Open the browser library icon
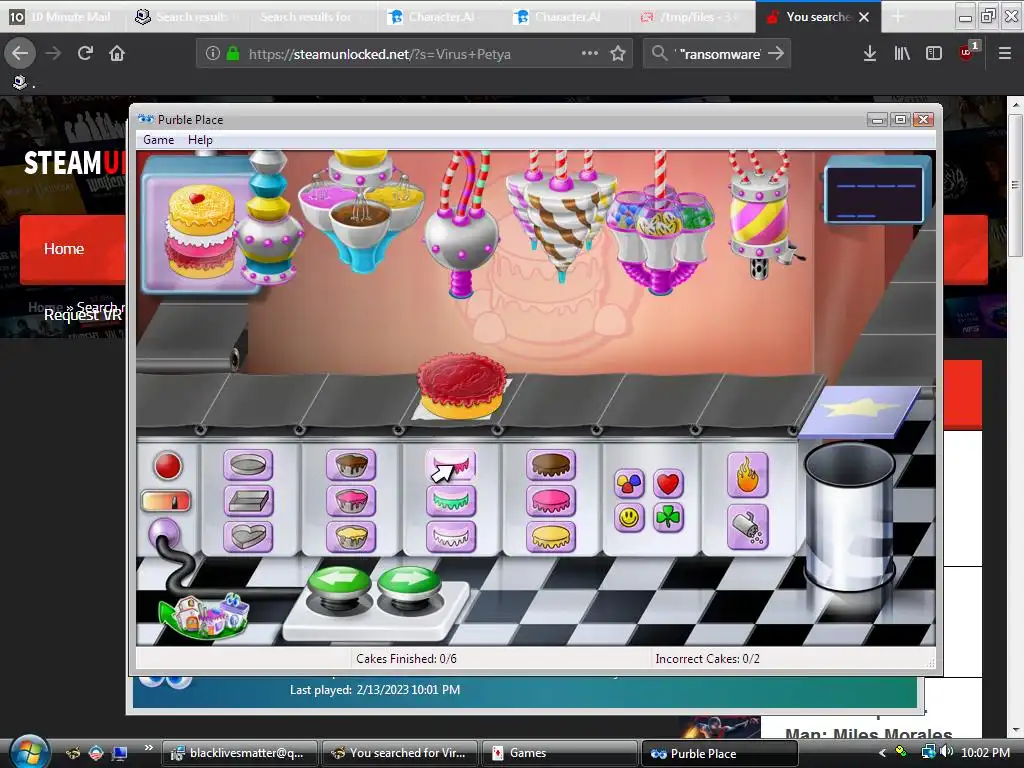The image size is (1024, 768). pos(902,54)
